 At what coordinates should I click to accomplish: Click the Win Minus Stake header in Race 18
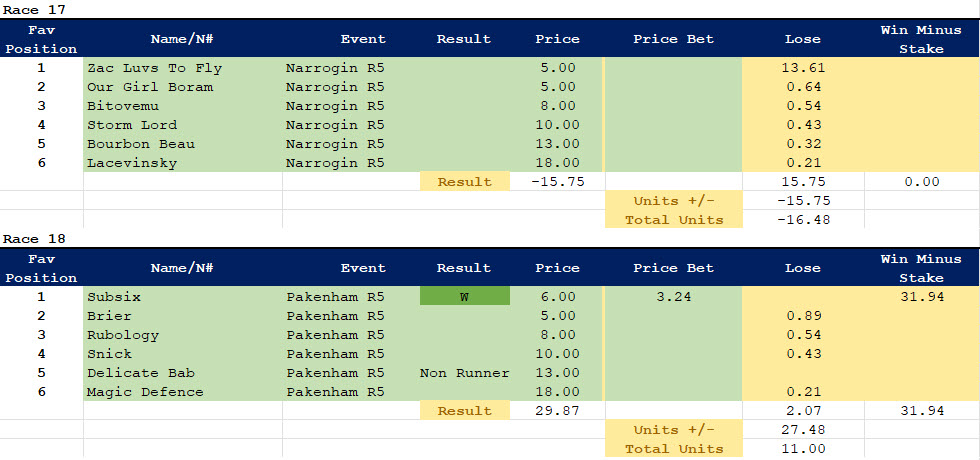[921, 268]
